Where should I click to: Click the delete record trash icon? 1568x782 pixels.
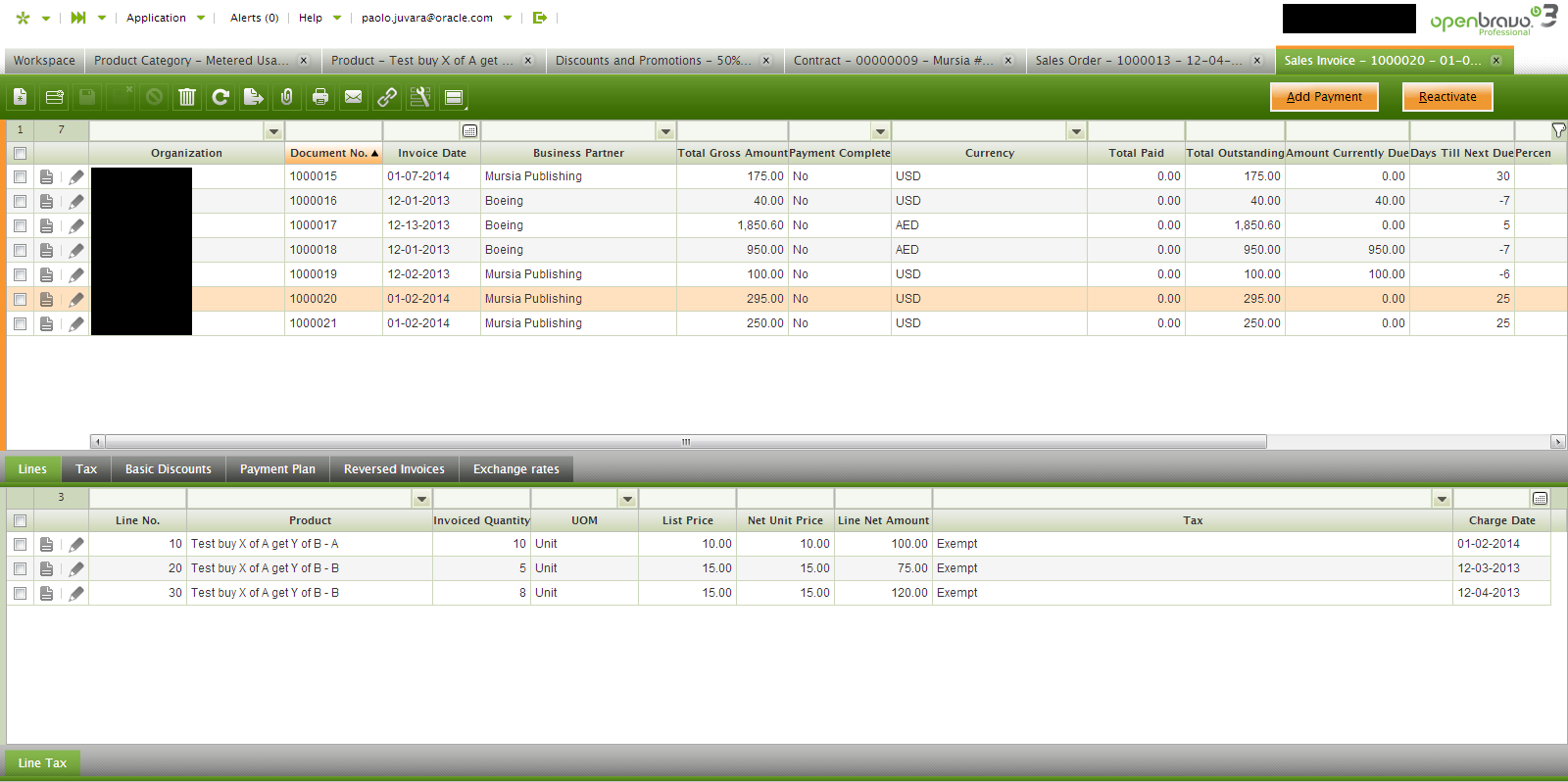[x=187, y=97]
